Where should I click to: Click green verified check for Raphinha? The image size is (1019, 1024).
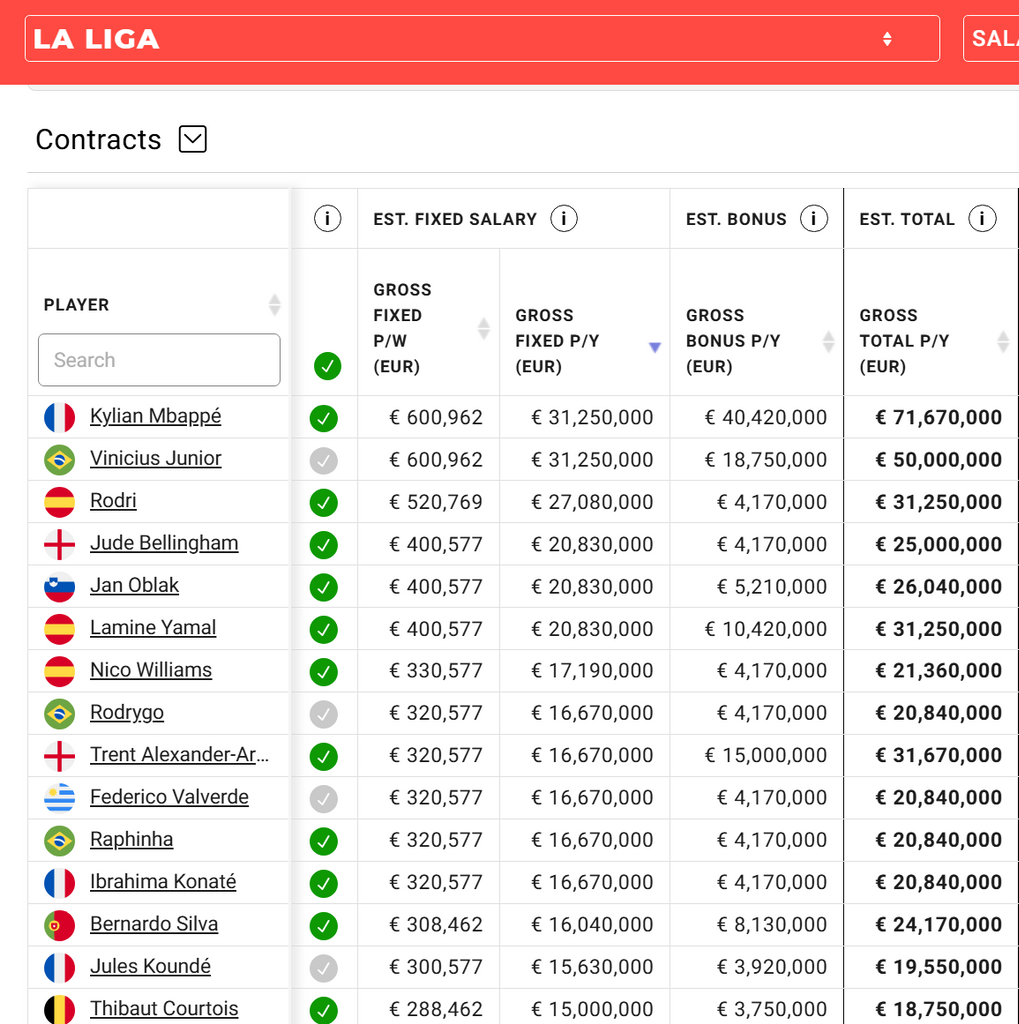click(323, 842)
